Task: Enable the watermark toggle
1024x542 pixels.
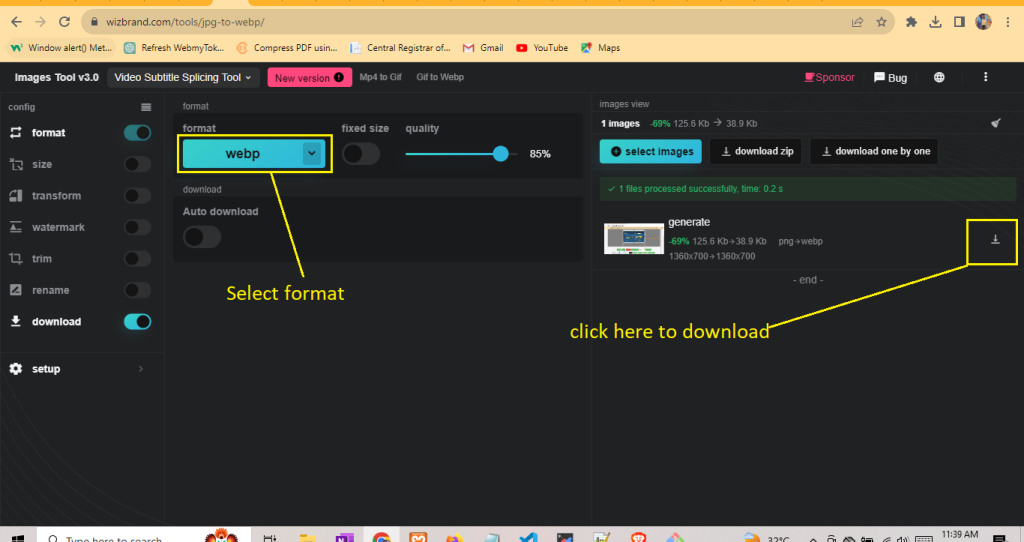Action: pyautogui.click(x=137, y=227)
